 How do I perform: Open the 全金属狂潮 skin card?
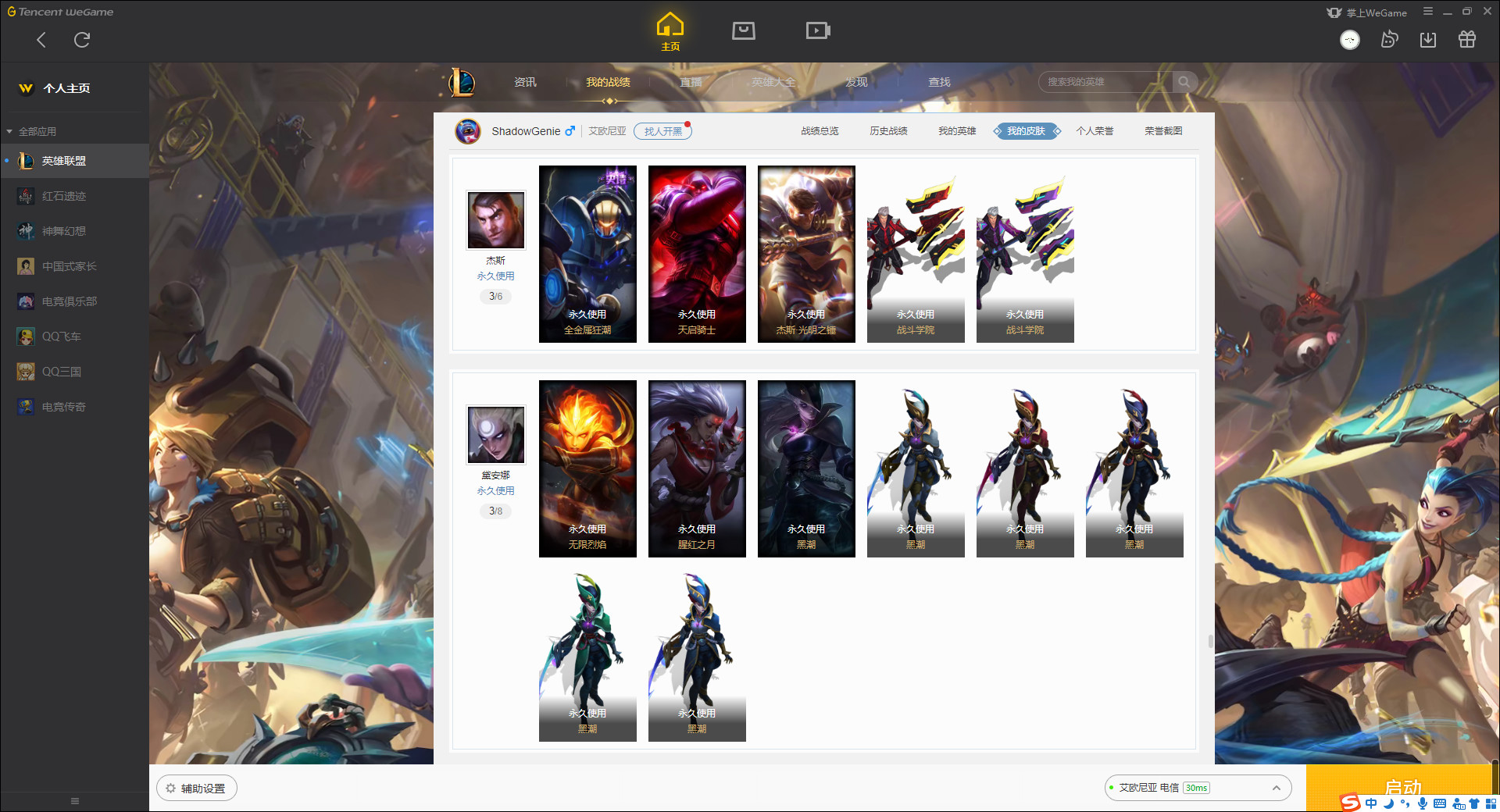pyautogui.click(x=587, y=254)
